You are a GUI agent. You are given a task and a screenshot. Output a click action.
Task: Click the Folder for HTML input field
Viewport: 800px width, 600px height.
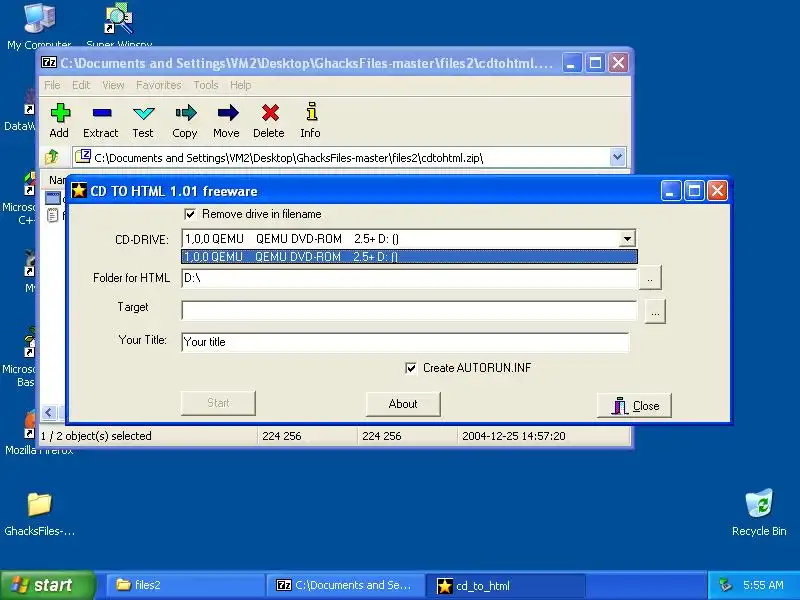pyautogui.click(x=409, y=278)
